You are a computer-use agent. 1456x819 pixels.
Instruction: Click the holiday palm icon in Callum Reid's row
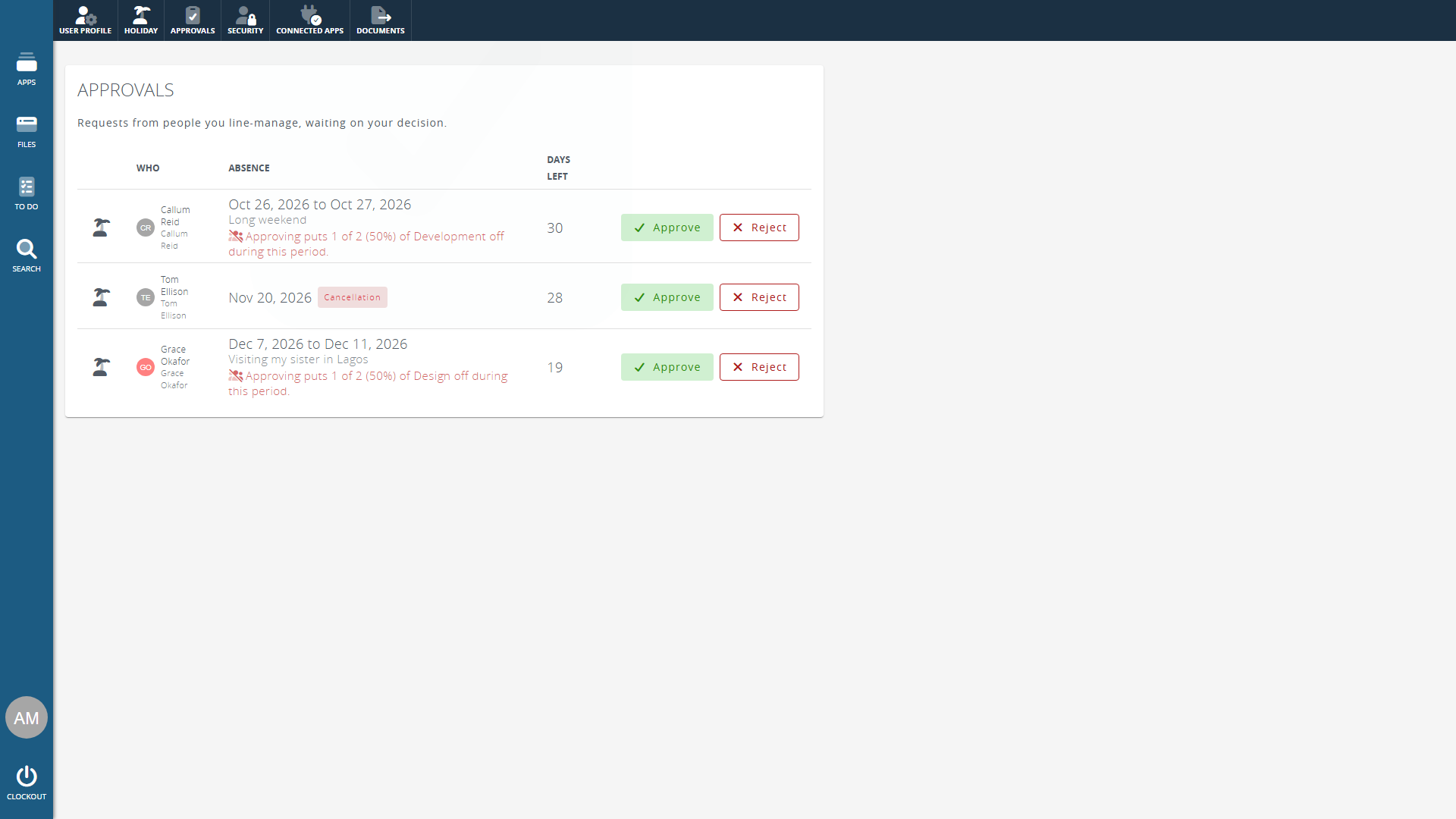pyautogui.click(x=101, y=227)
